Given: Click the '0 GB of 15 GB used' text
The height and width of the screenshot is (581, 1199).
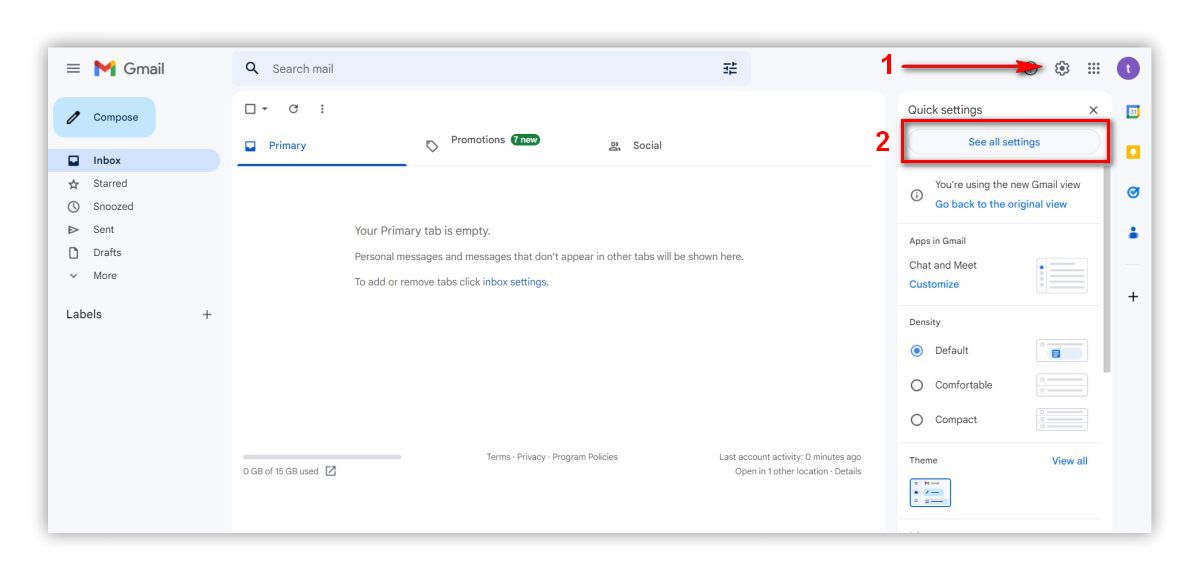Looking at the screenshot, I should 281,472.
